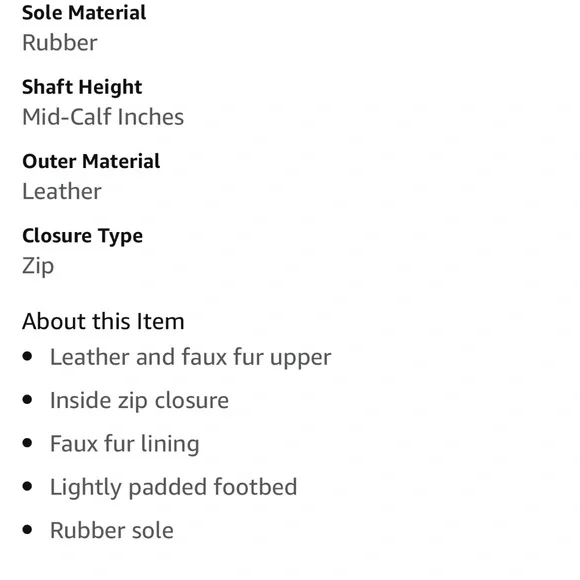Image resolution: width=580 pixels, height=580 pixels.
Task: Click Lightly padded footbed bullet text
Action: 173,487
